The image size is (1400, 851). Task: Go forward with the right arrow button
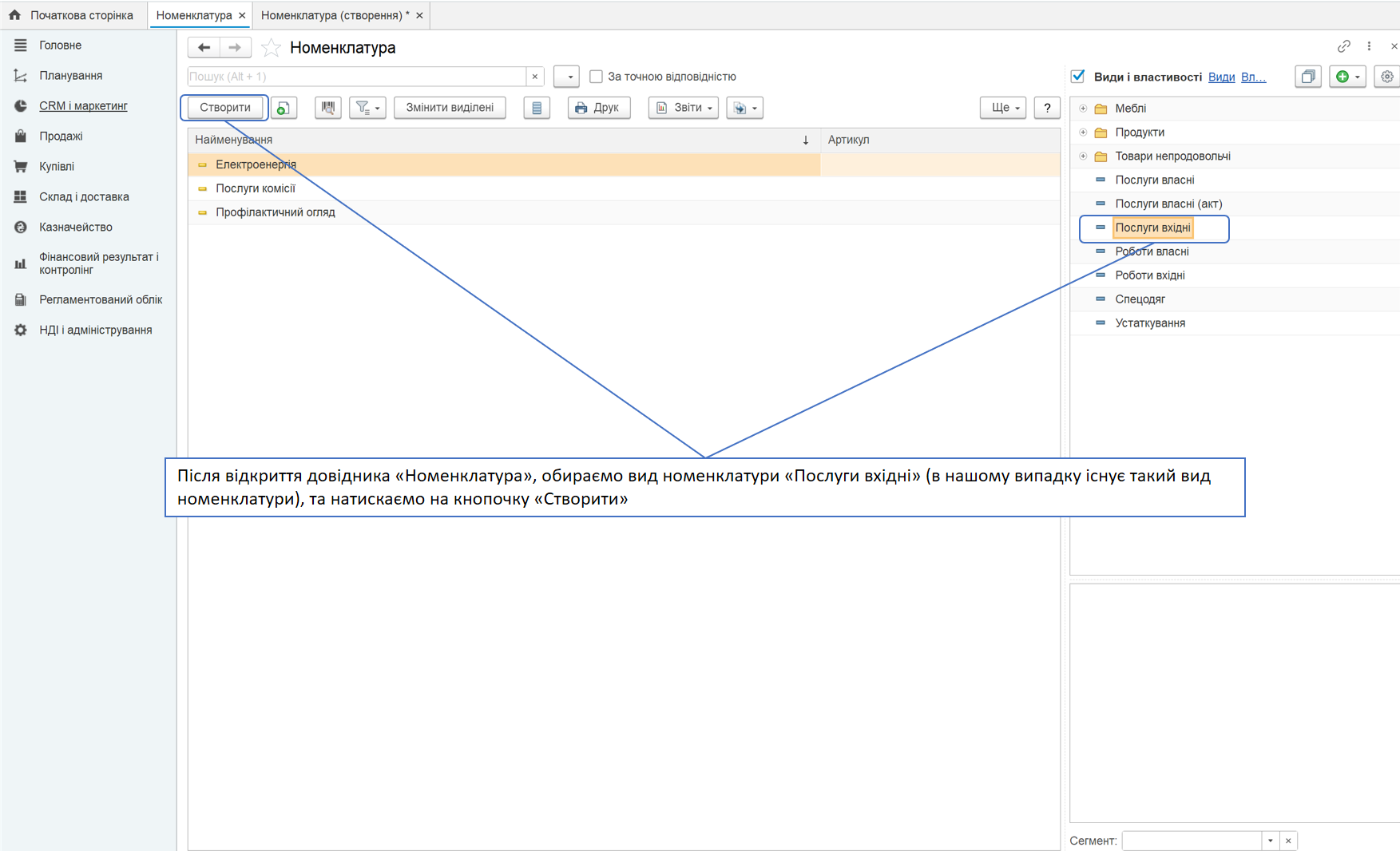[x=235, y=48]
